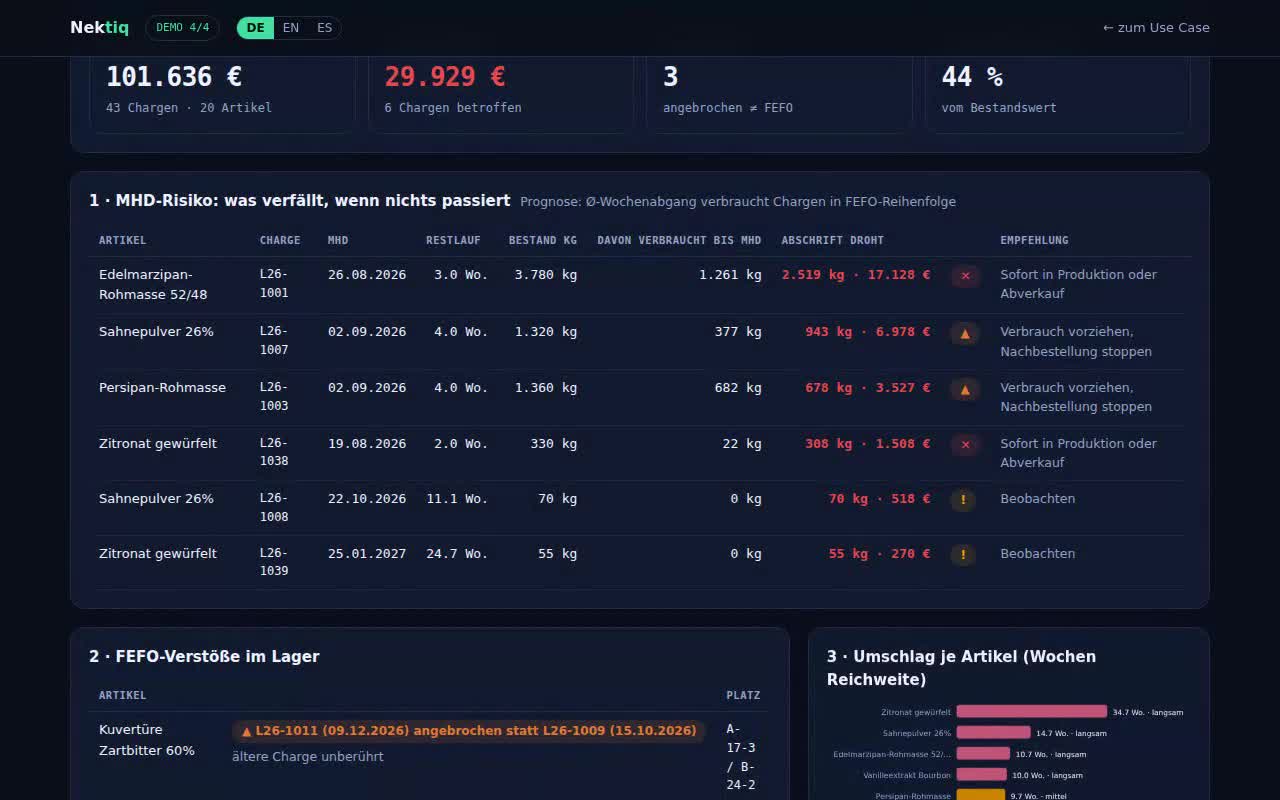Click the warning triangle icon for Persipan-Rohmasse
The width and height of the screenshot is (1280, 800).
[x=965, y=389]
